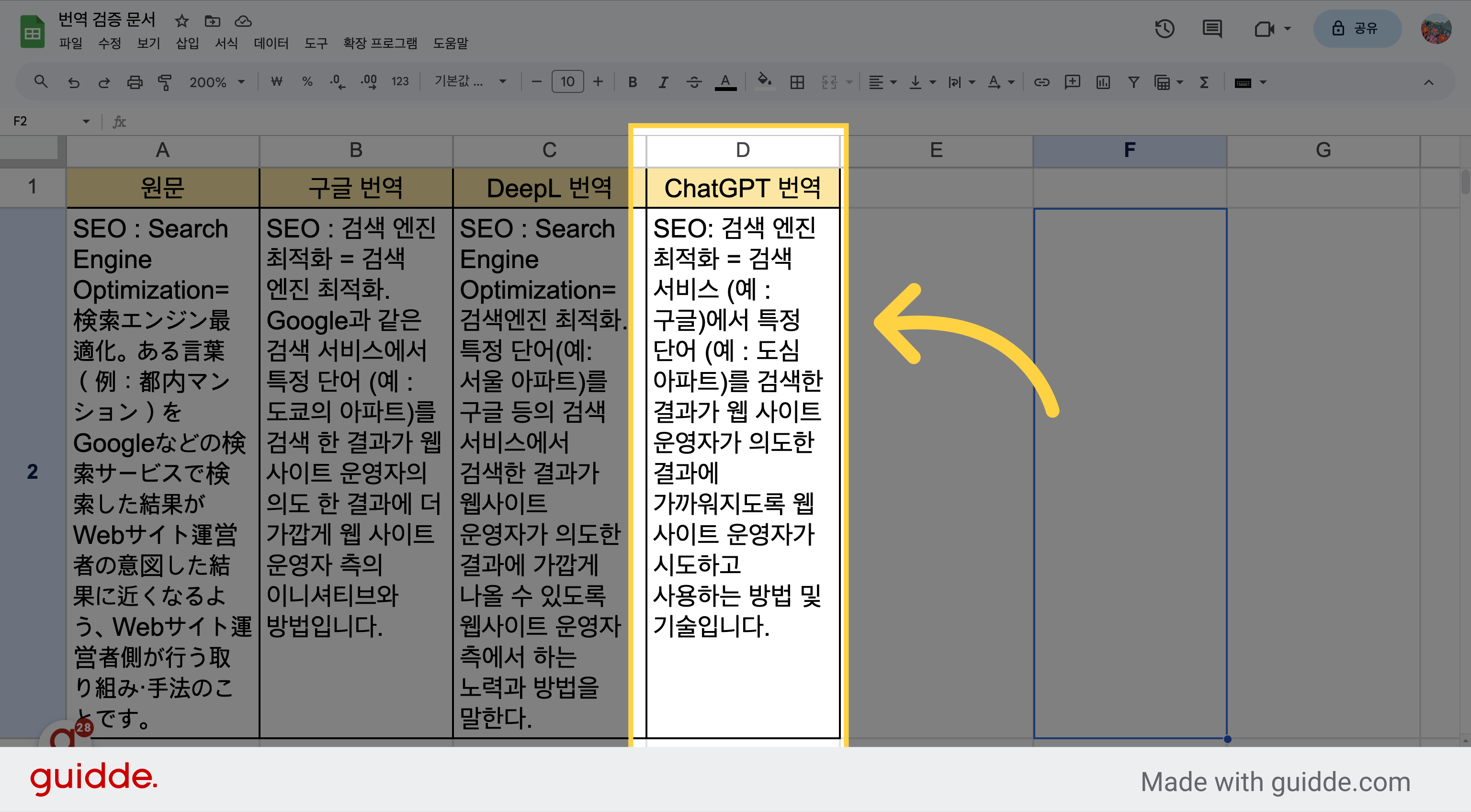Select column E header
The image size is (1471, 812).
(937, 150)
